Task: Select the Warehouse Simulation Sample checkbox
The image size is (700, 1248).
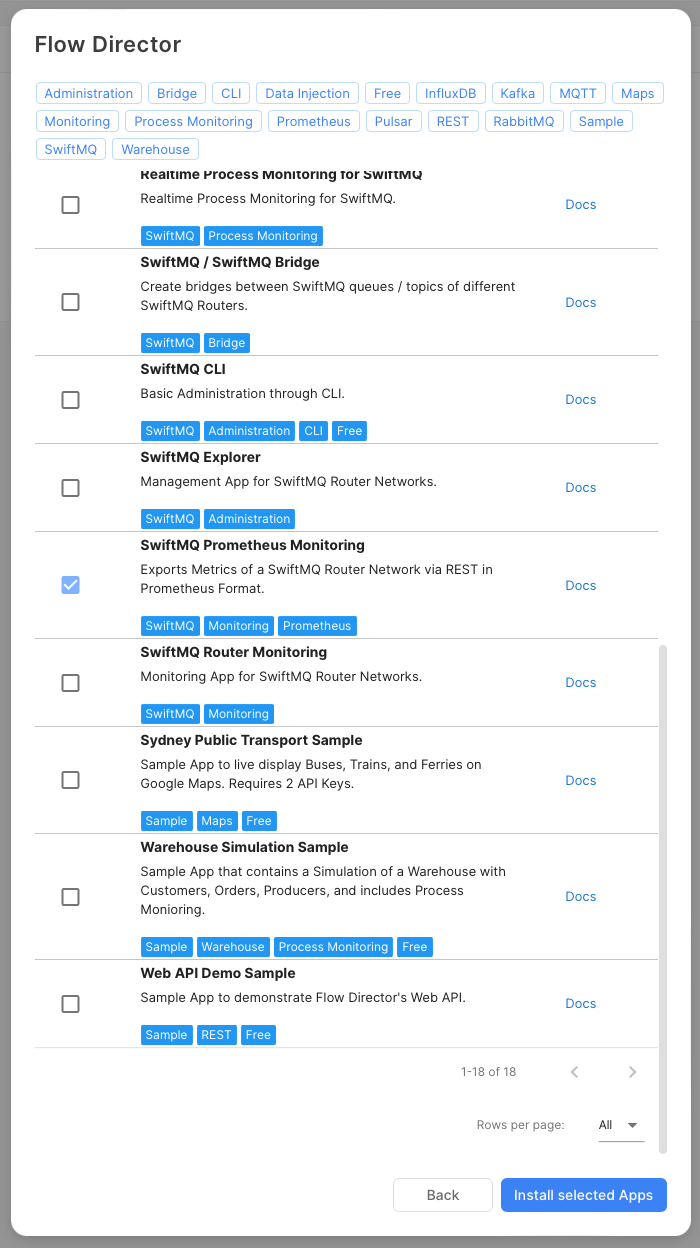Action: tap(70, 897)
